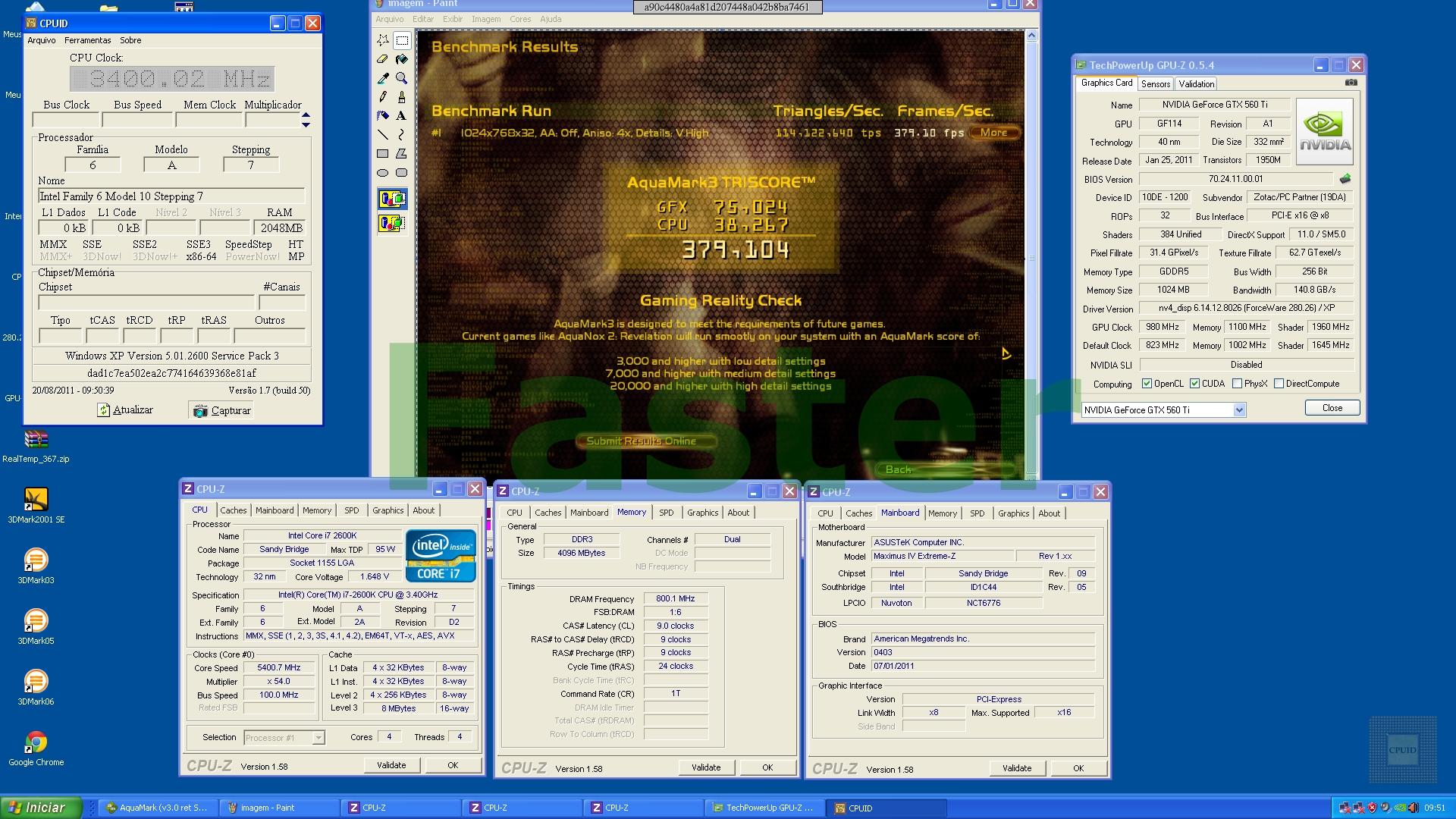Open the Sobre menu in CPUID

point(130,40)
